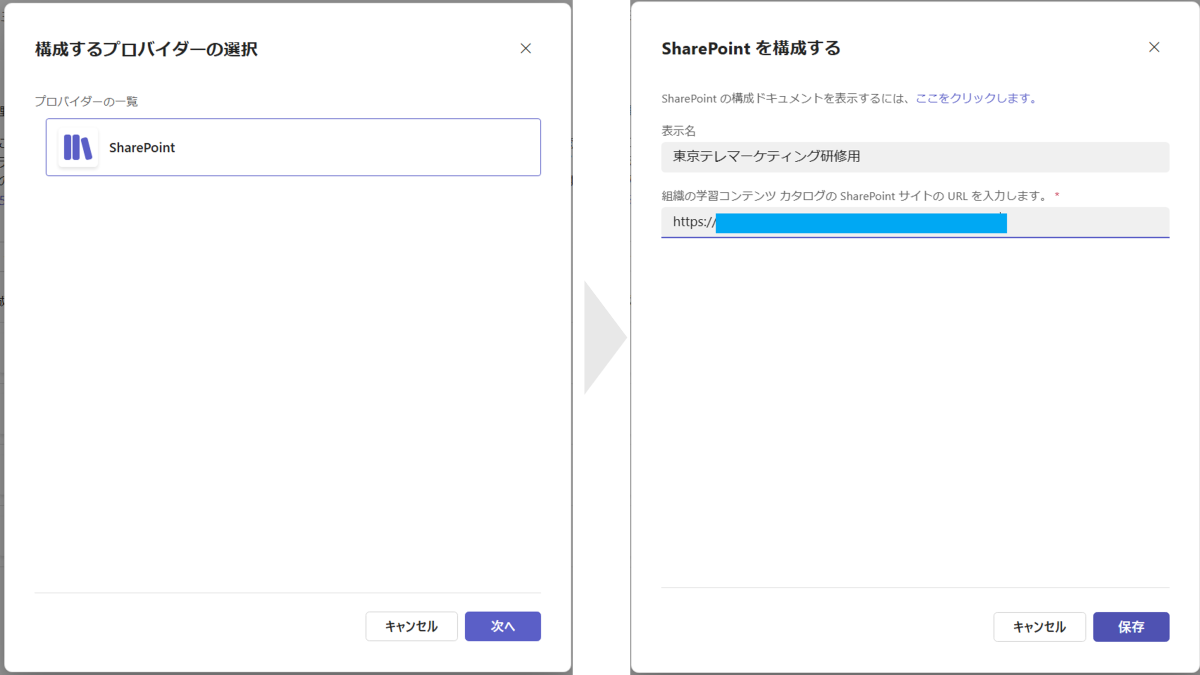The image size is (1200, 675).
Task: Close the provider selection dialog
Action: click(x=526, y=49)
